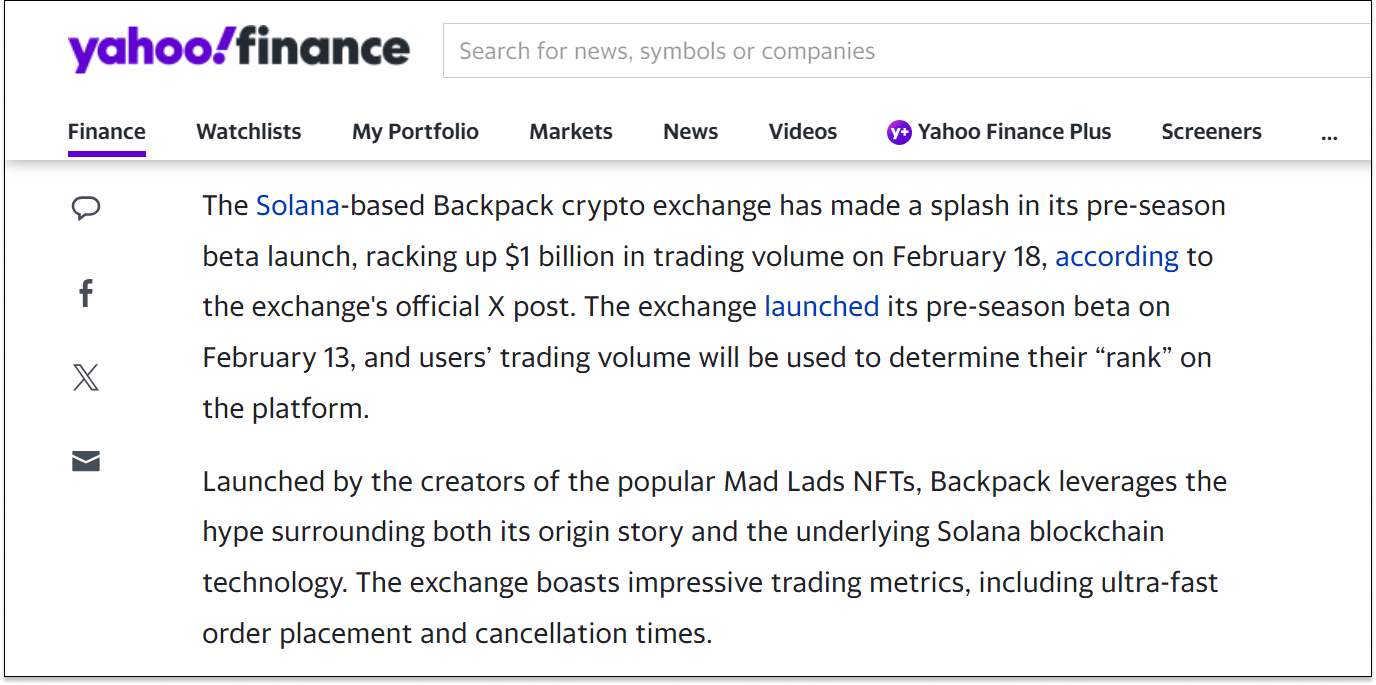Focus the search news, symbols or companies field

click(x=909, y=51)
